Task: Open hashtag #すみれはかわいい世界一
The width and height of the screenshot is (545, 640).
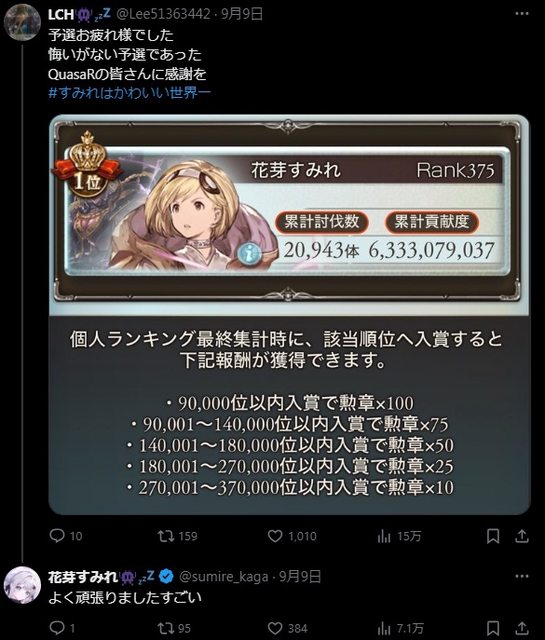Action: tap(129, 93)
